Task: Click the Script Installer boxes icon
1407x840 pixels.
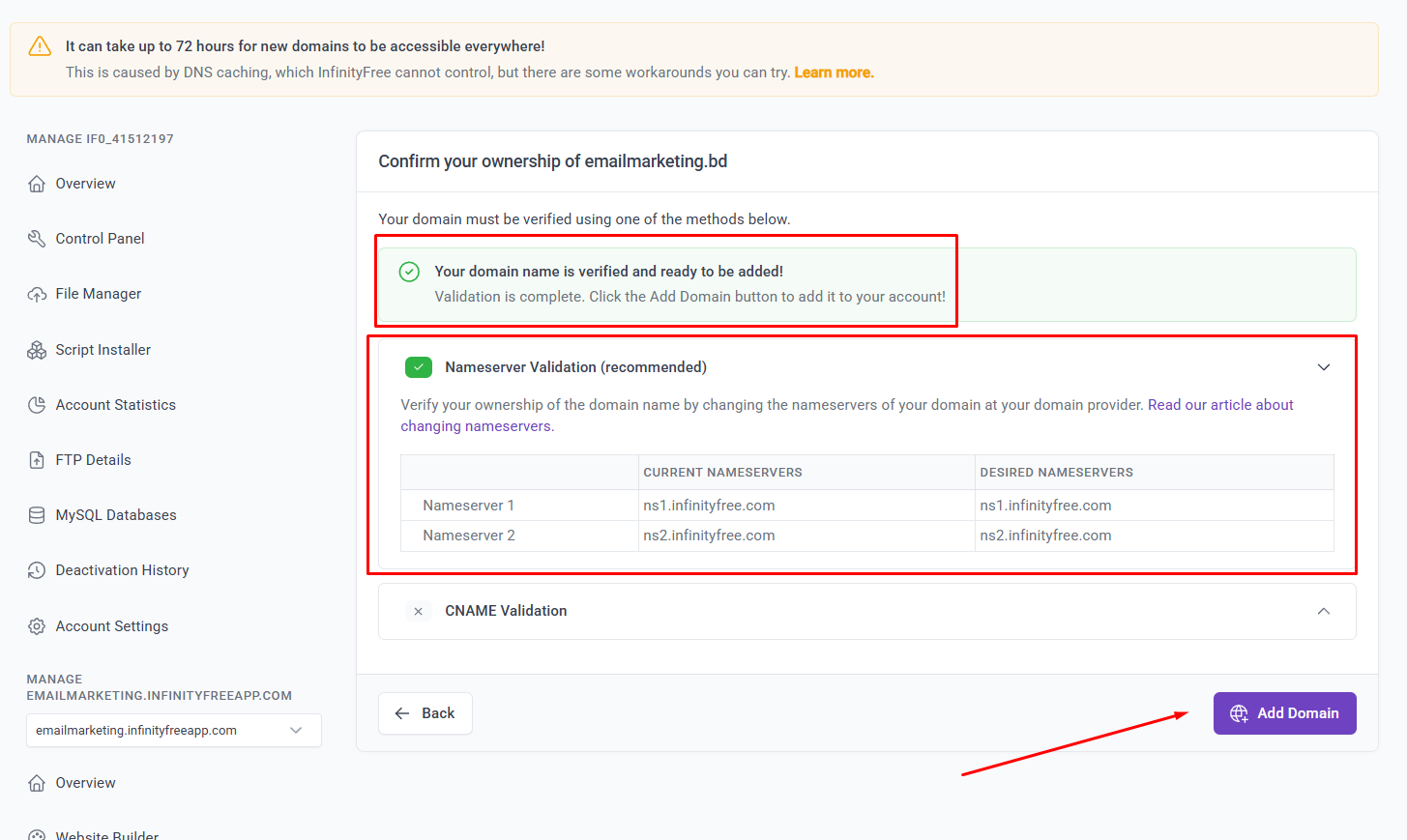Action: click(37, 350)
